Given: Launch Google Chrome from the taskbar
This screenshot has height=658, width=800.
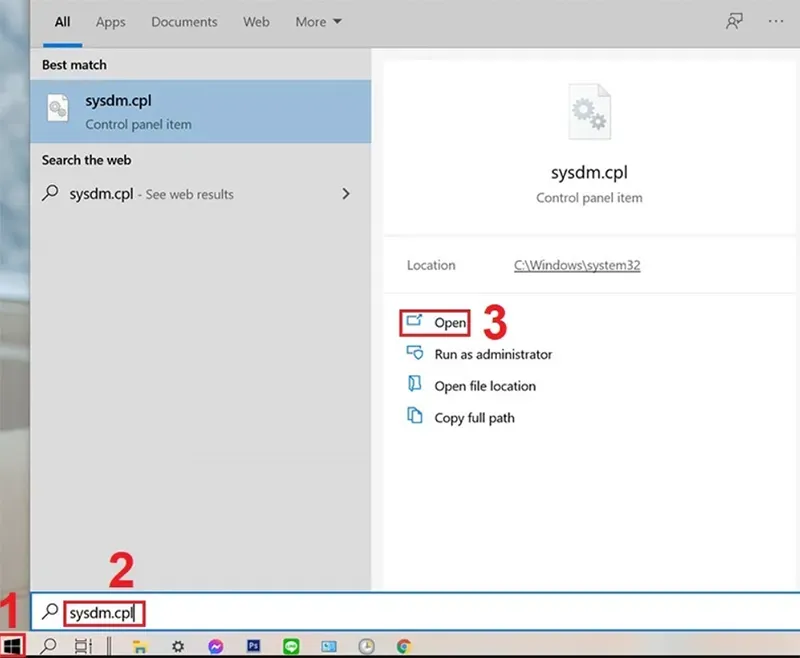Looking at the screenshot, I should point(404,646).
